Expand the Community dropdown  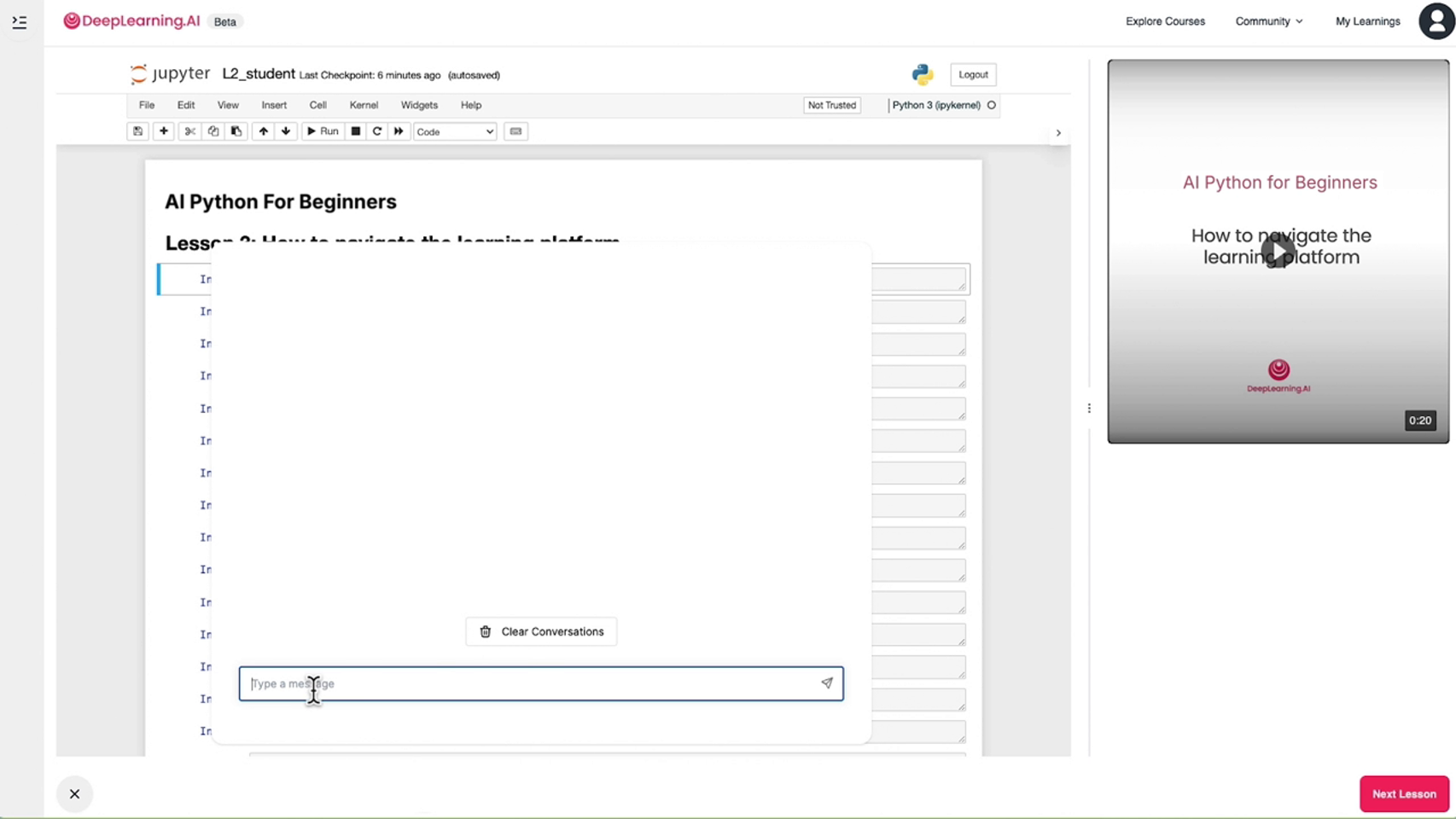click(x=1268, y=21)
